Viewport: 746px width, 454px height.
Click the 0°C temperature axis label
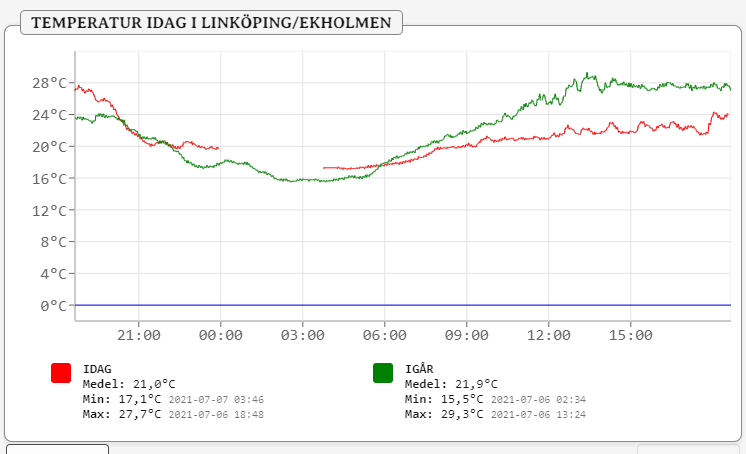click(50, 306)
